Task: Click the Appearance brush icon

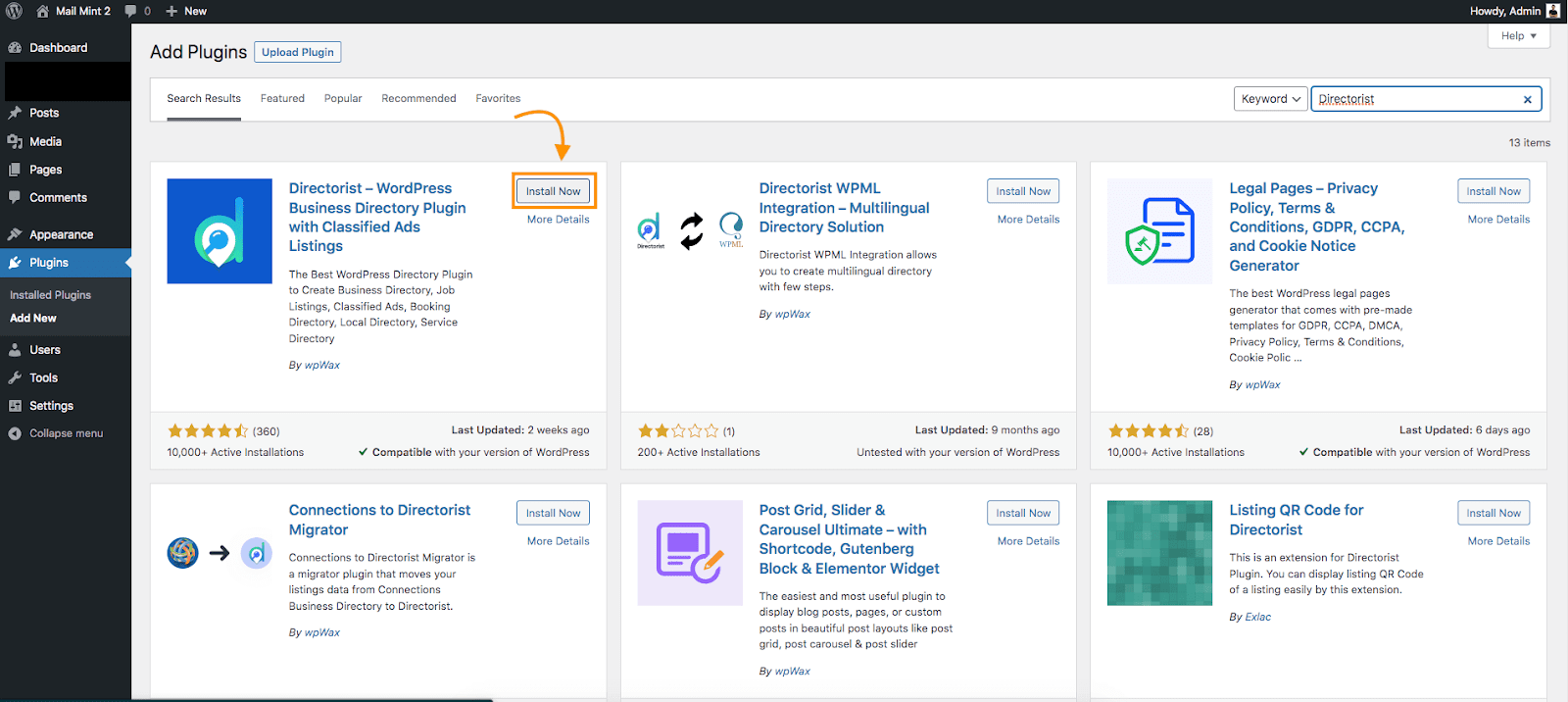Action: [x=15, y=234]
